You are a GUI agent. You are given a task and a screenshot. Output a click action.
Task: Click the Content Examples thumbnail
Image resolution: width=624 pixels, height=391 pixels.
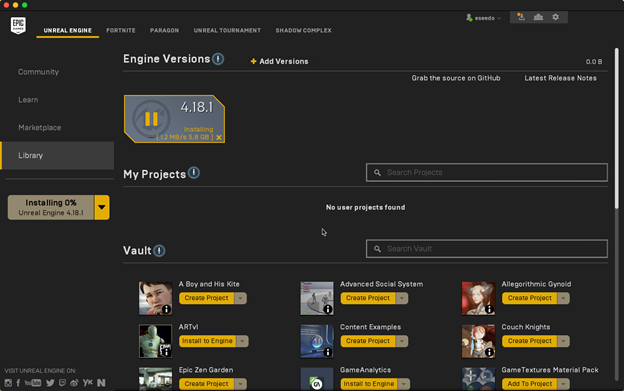(317, 341)
